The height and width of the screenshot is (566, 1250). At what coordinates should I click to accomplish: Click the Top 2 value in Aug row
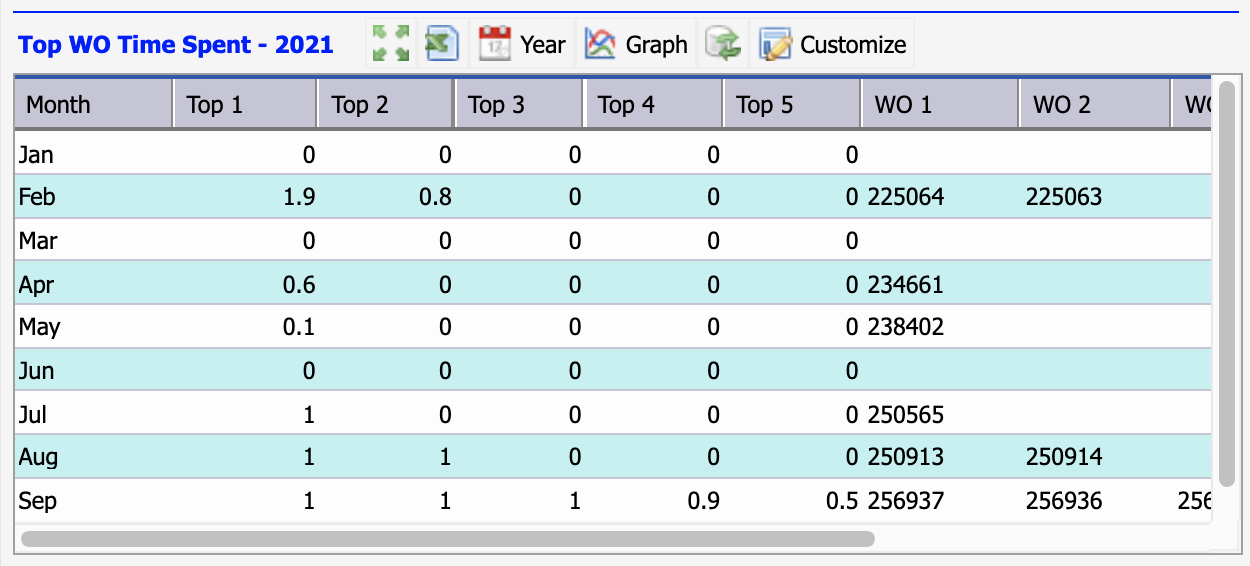(445, 457)
